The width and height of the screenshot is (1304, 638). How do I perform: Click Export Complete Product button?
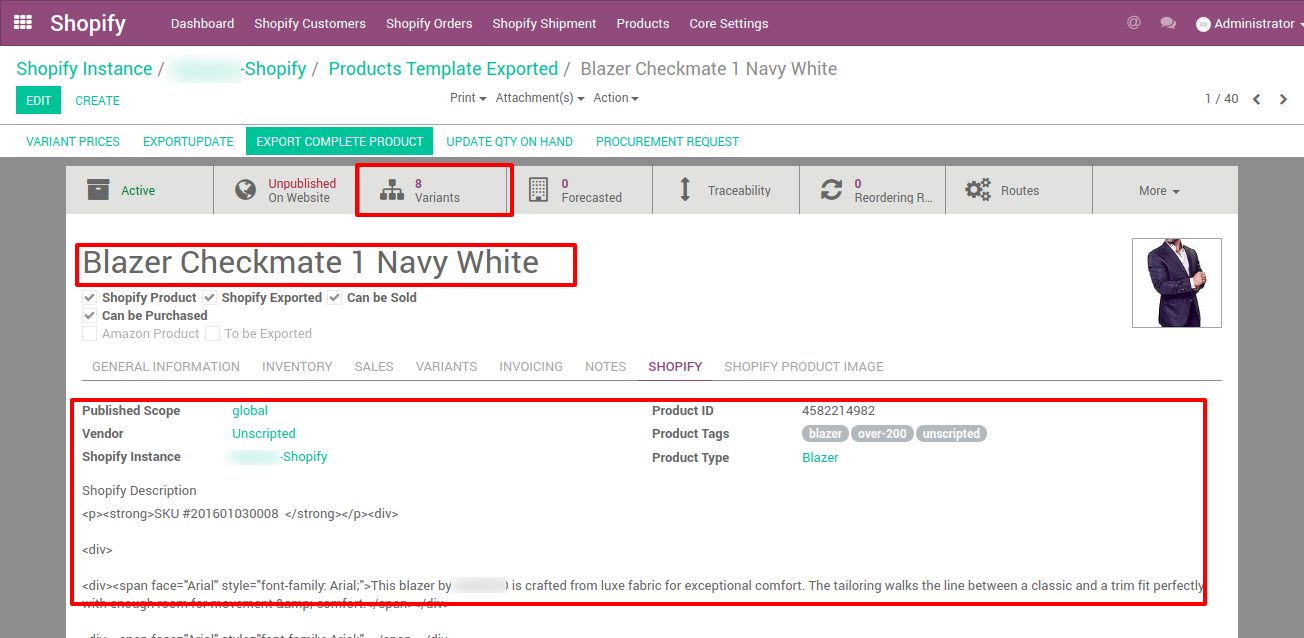[x=340, y=142]
